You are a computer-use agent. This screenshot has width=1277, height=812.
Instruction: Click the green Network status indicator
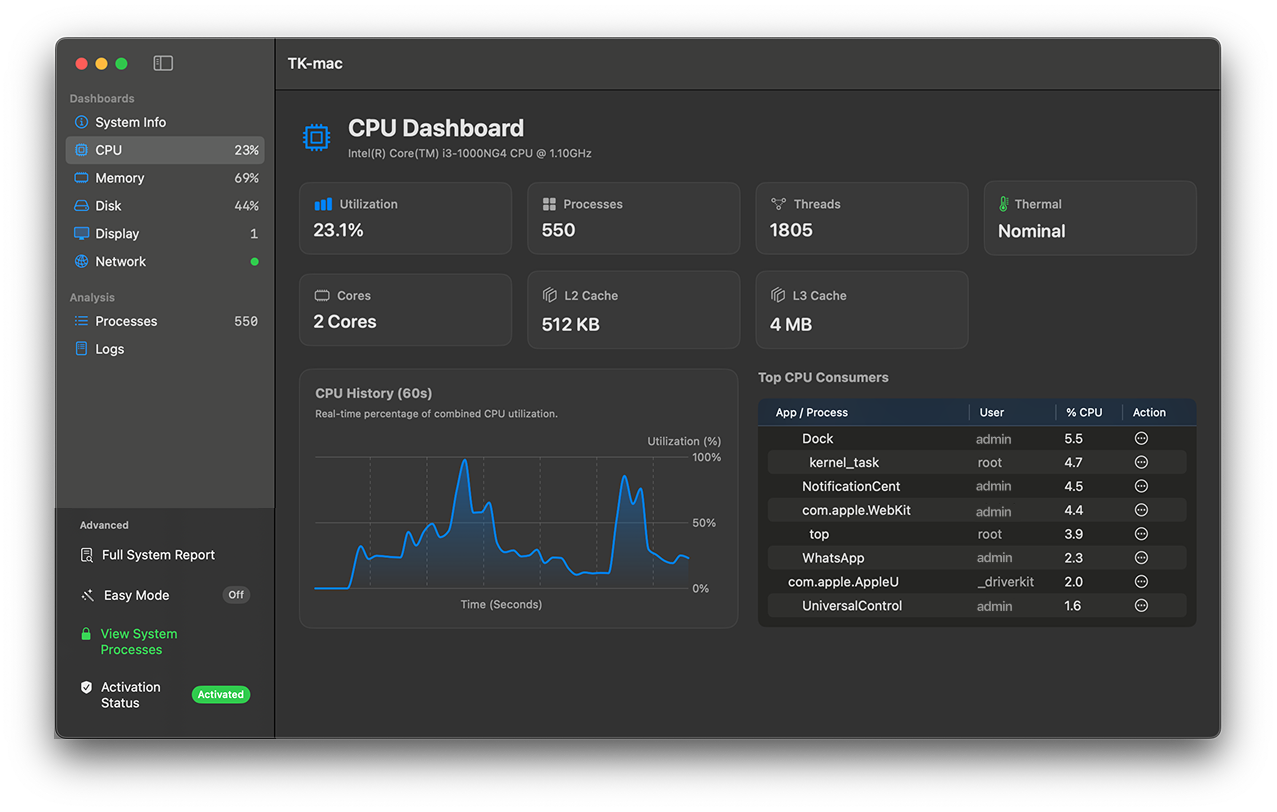coord(255,261)
